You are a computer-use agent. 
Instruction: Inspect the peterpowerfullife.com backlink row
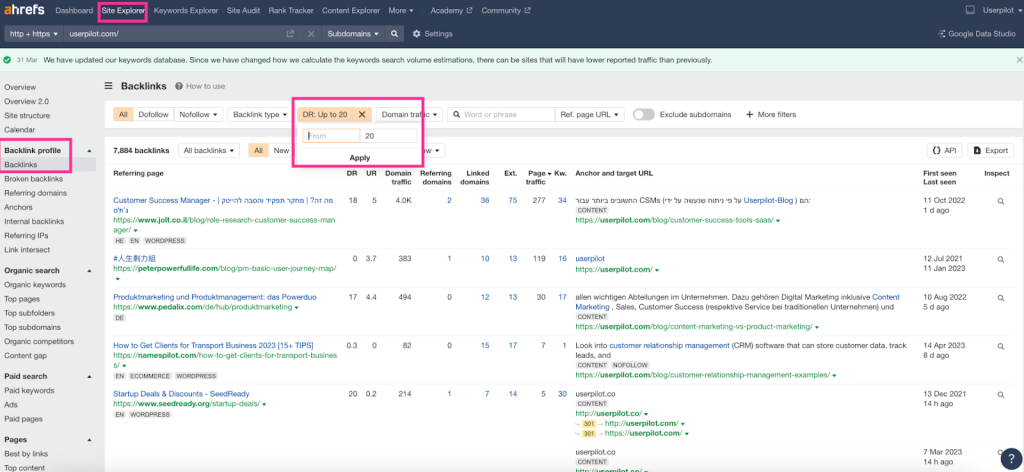1000,259
